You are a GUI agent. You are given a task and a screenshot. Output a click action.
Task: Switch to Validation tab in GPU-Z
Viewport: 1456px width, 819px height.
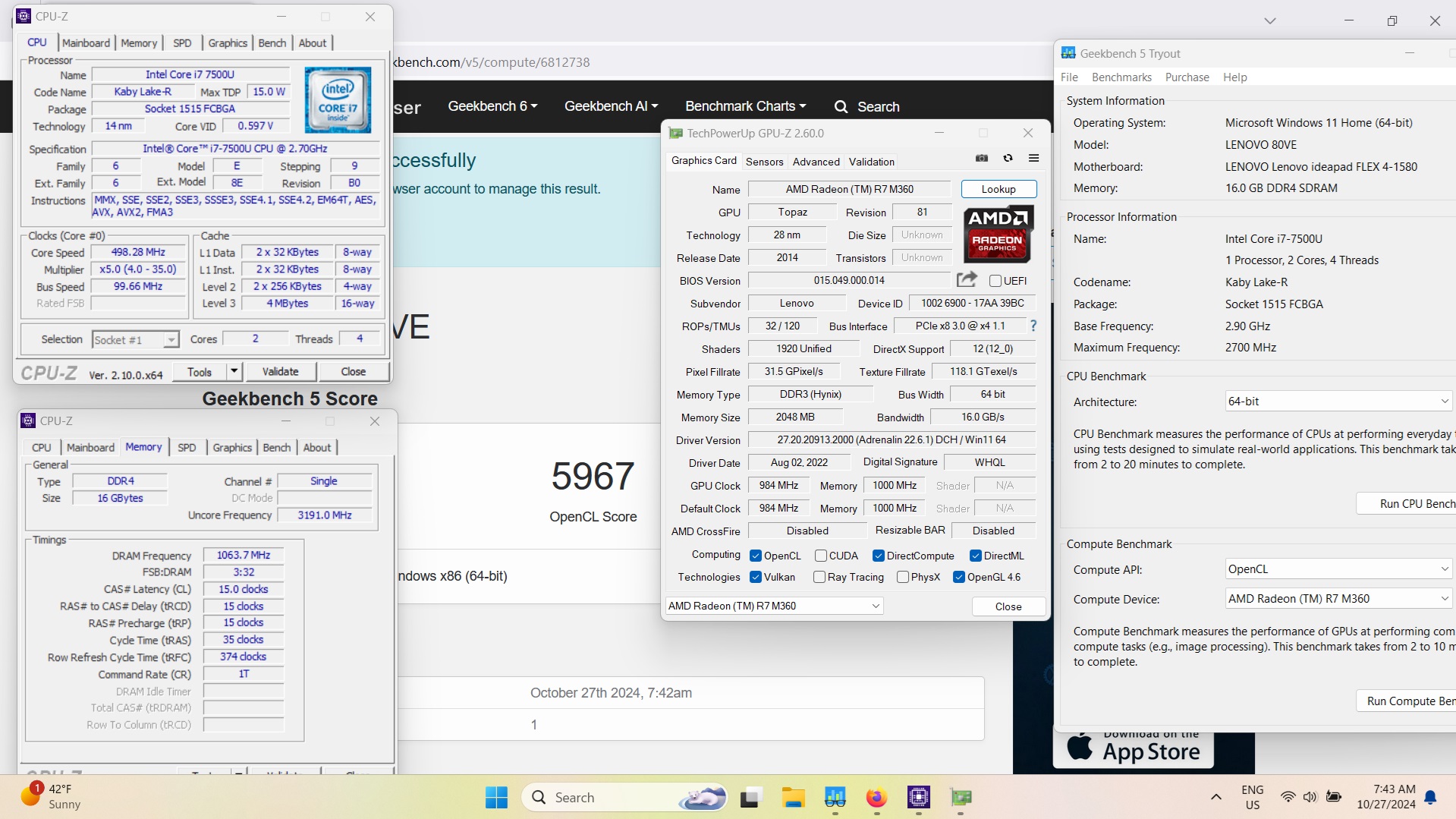(871, 162)
